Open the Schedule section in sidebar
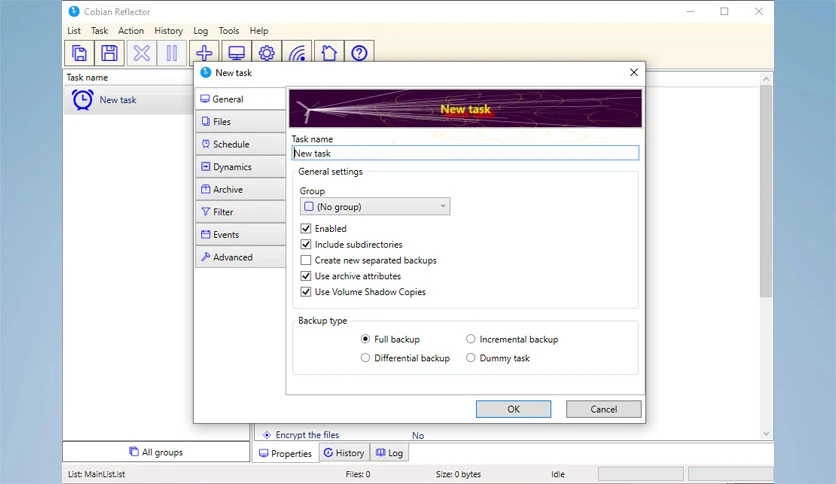This screenshot has width=836, height=484. (x=241, y=144)
